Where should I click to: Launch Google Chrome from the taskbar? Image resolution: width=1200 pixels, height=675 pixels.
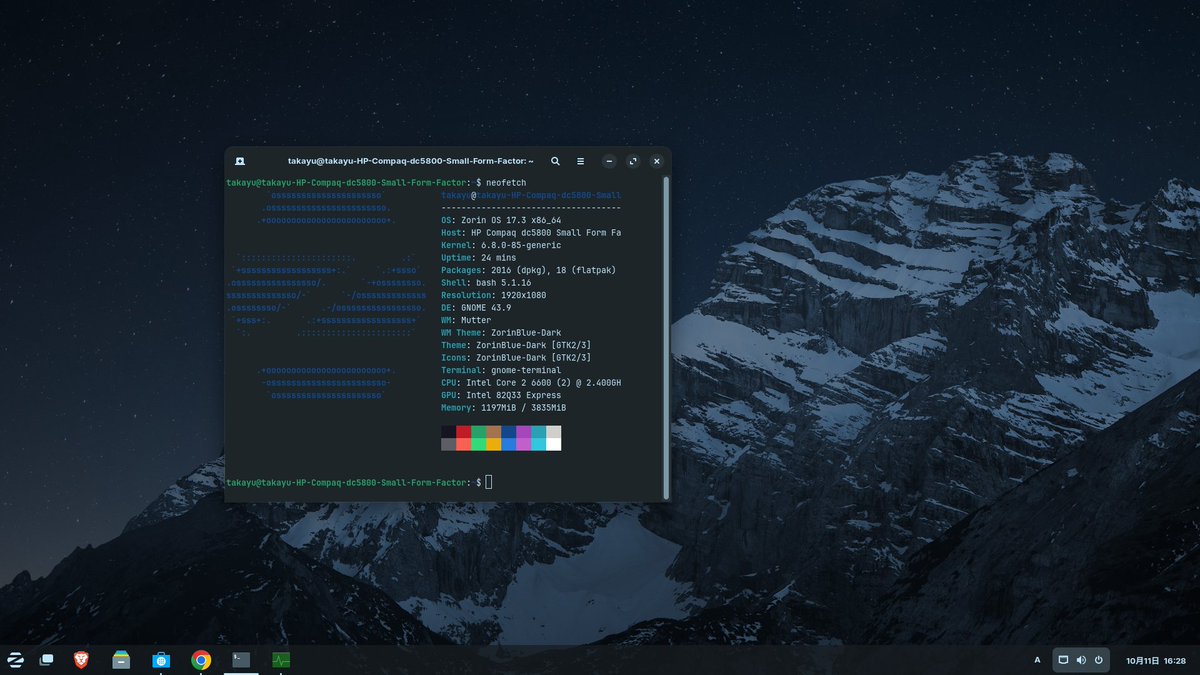tap(201, 659)
